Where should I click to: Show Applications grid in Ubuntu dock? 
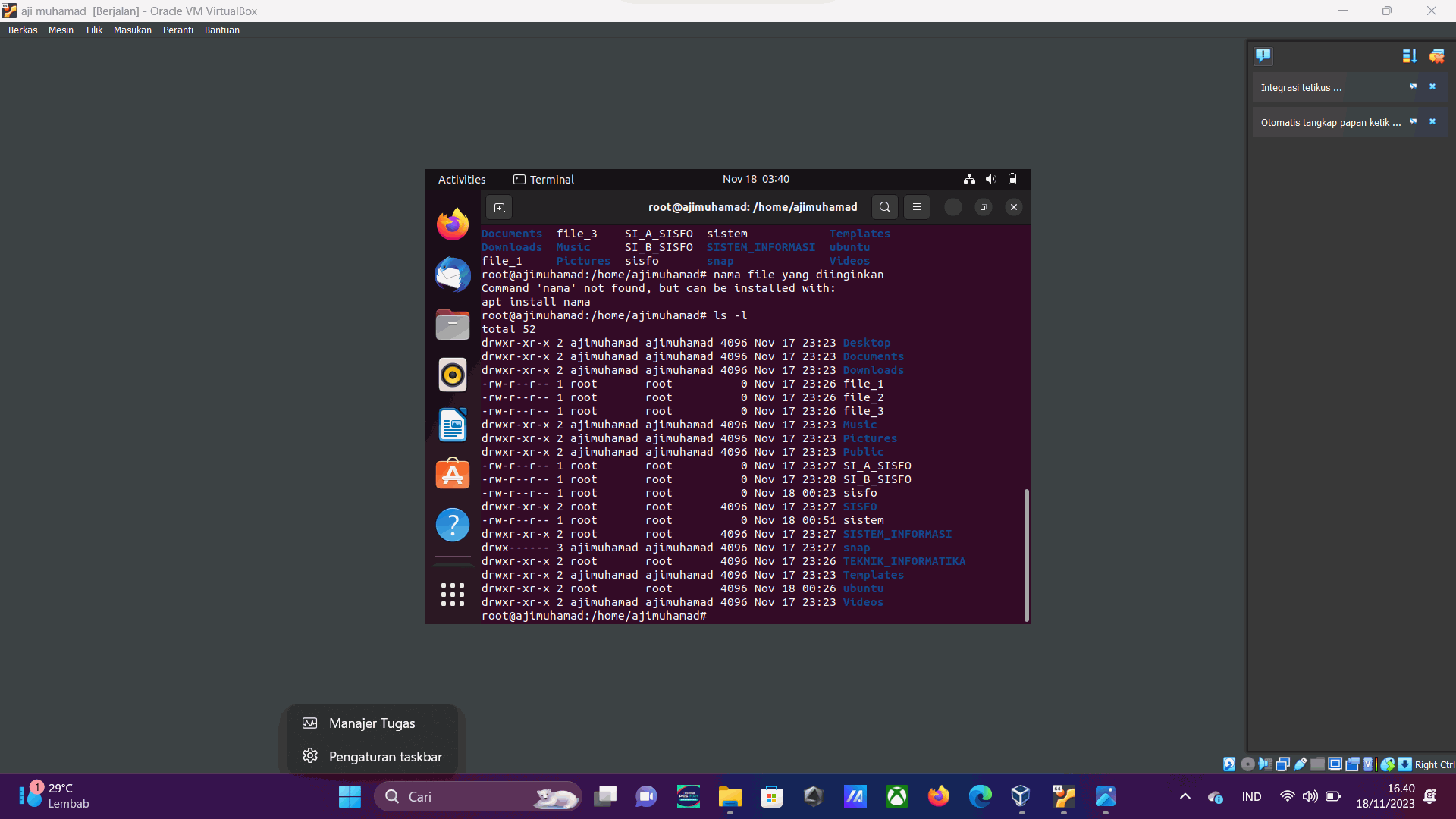click(453, 595)
